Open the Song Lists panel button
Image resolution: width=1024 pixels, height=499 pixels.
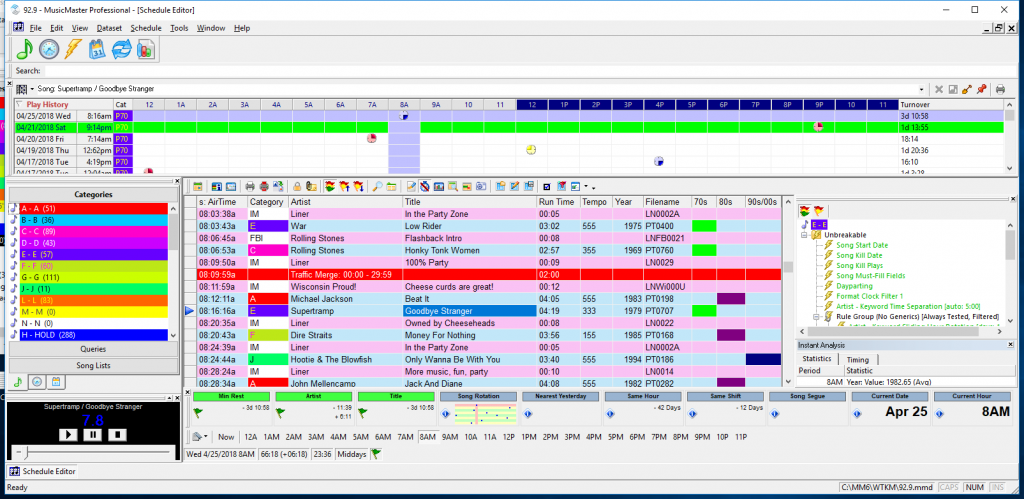click(x=93, y=365)
